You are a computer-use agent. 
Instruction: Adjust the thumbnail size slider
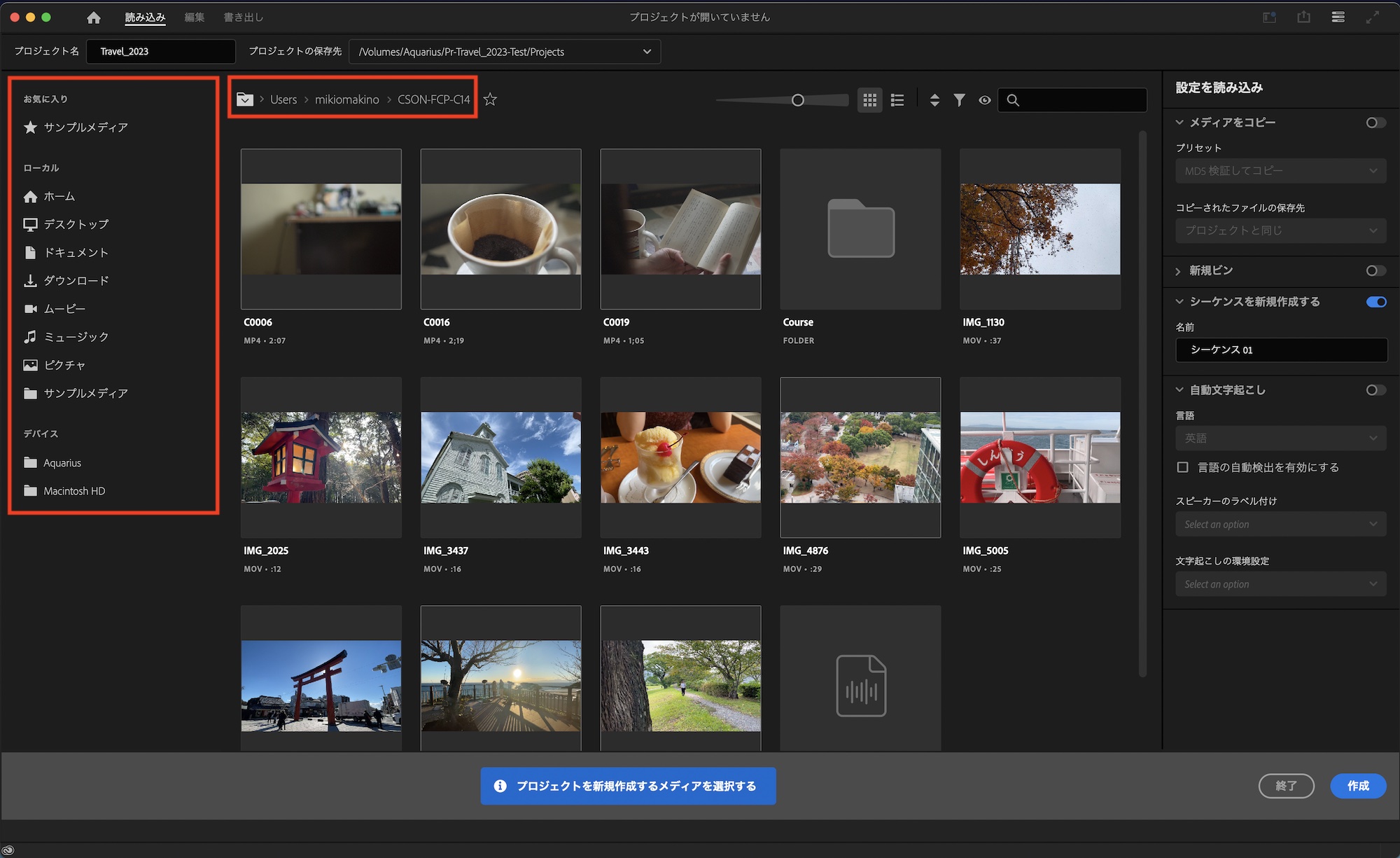pos(797,100)
